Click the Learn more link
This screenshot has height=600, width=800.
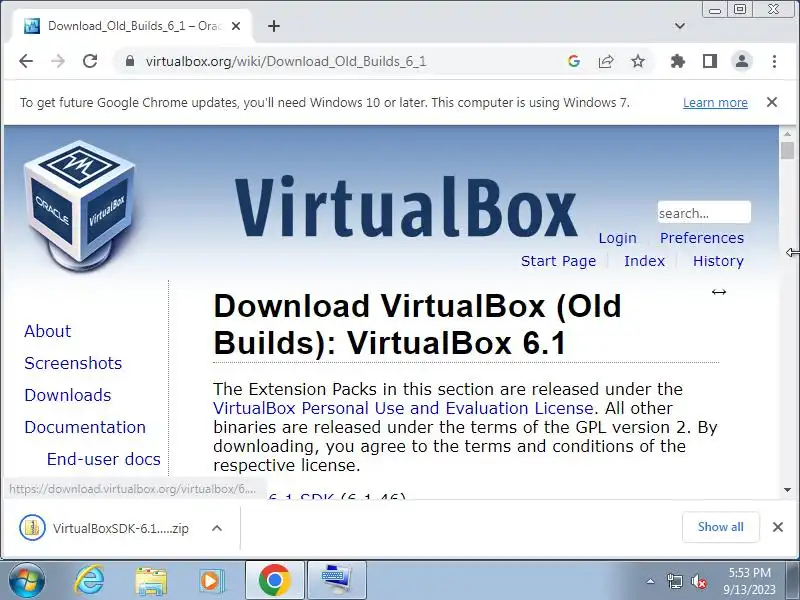(715, 103)
